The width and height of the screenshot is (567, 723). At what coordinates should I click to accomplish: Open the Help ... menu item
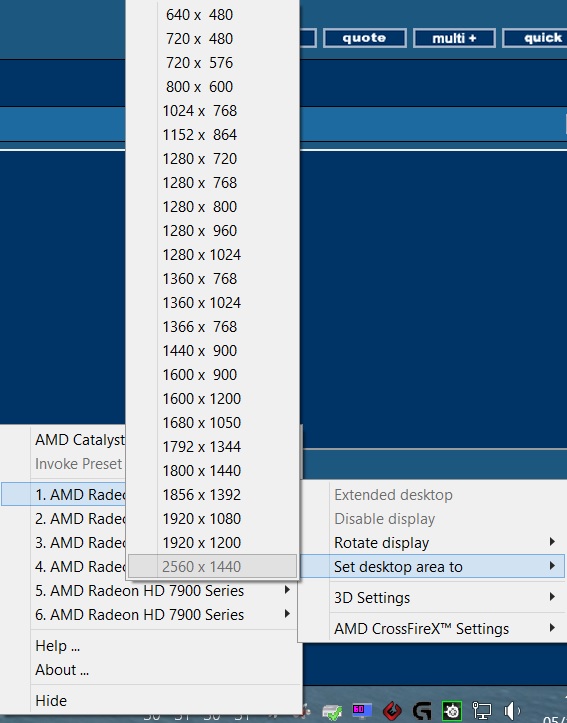pyautogui.click(x=150, y=646)
